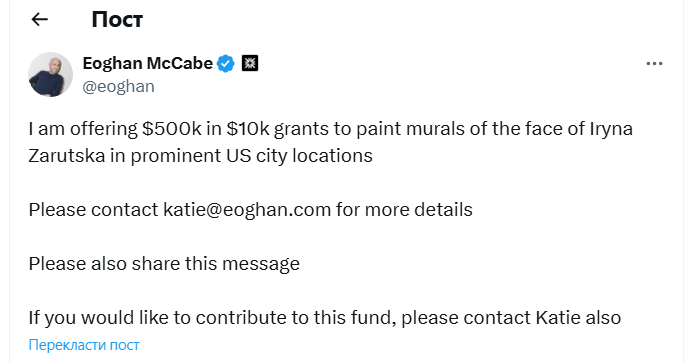Screen dimensions: 699x363
Task: Click the word Zarutska in the post
Action: pos(66,156)
